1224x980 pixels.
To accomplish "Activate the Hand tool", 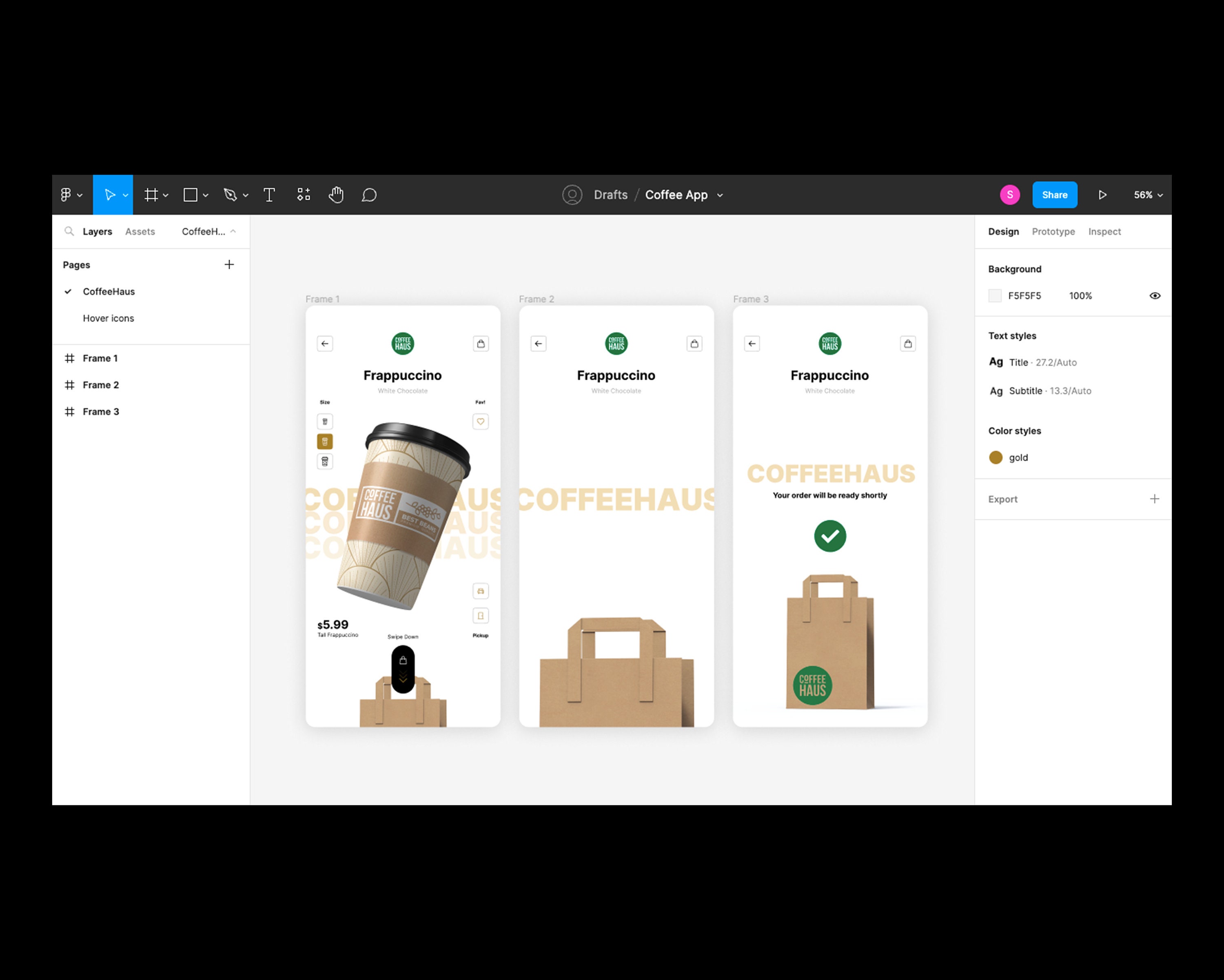I will point(336,195).
